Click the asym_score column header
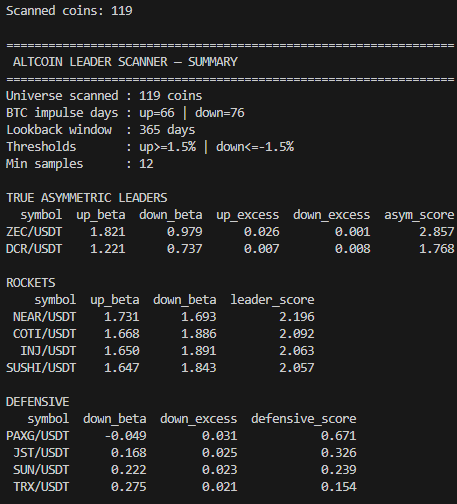This screenshot has height=504, width=457. click(419, 215)
